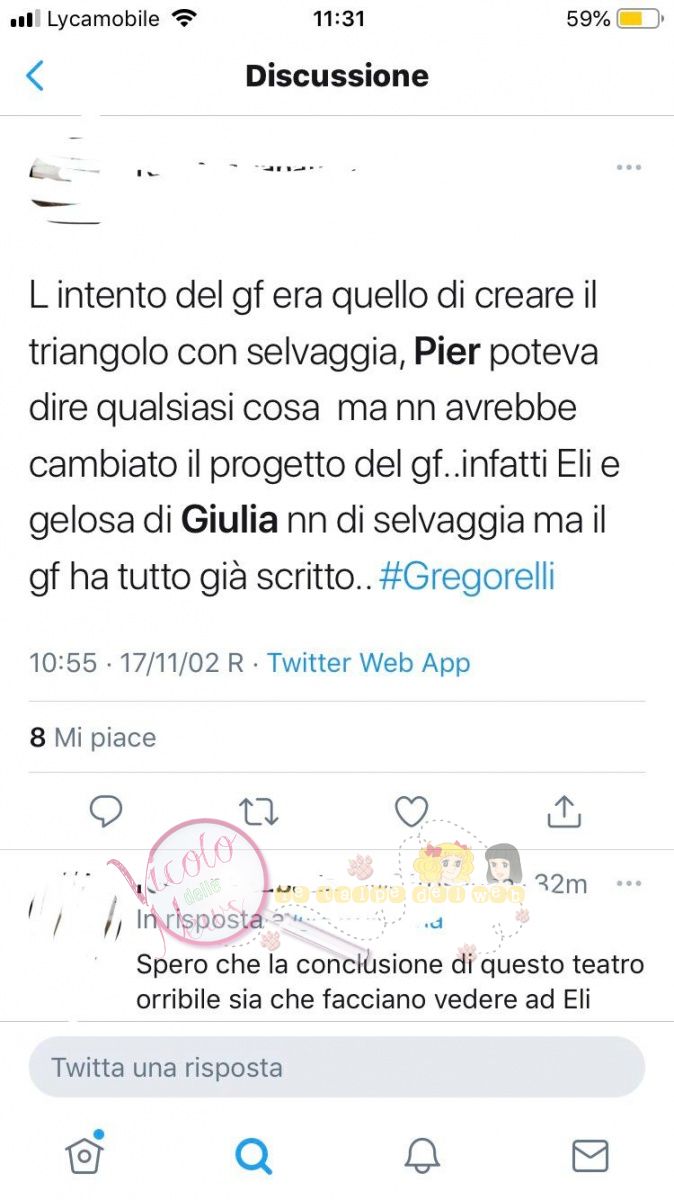Tap the reply text starting Spero che
The height and width of the screenshot is (1200, 674).
390,982
